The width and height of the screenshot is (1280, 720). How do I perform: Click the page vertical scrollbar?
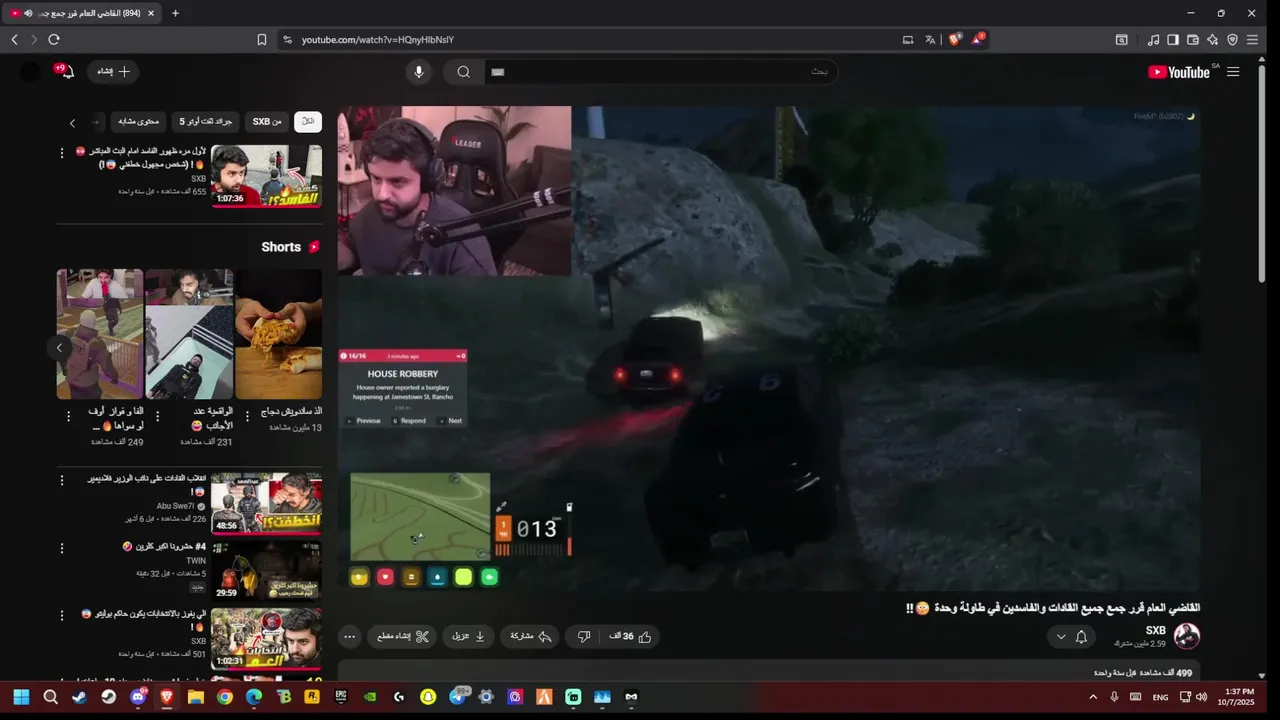(1262, 175)
